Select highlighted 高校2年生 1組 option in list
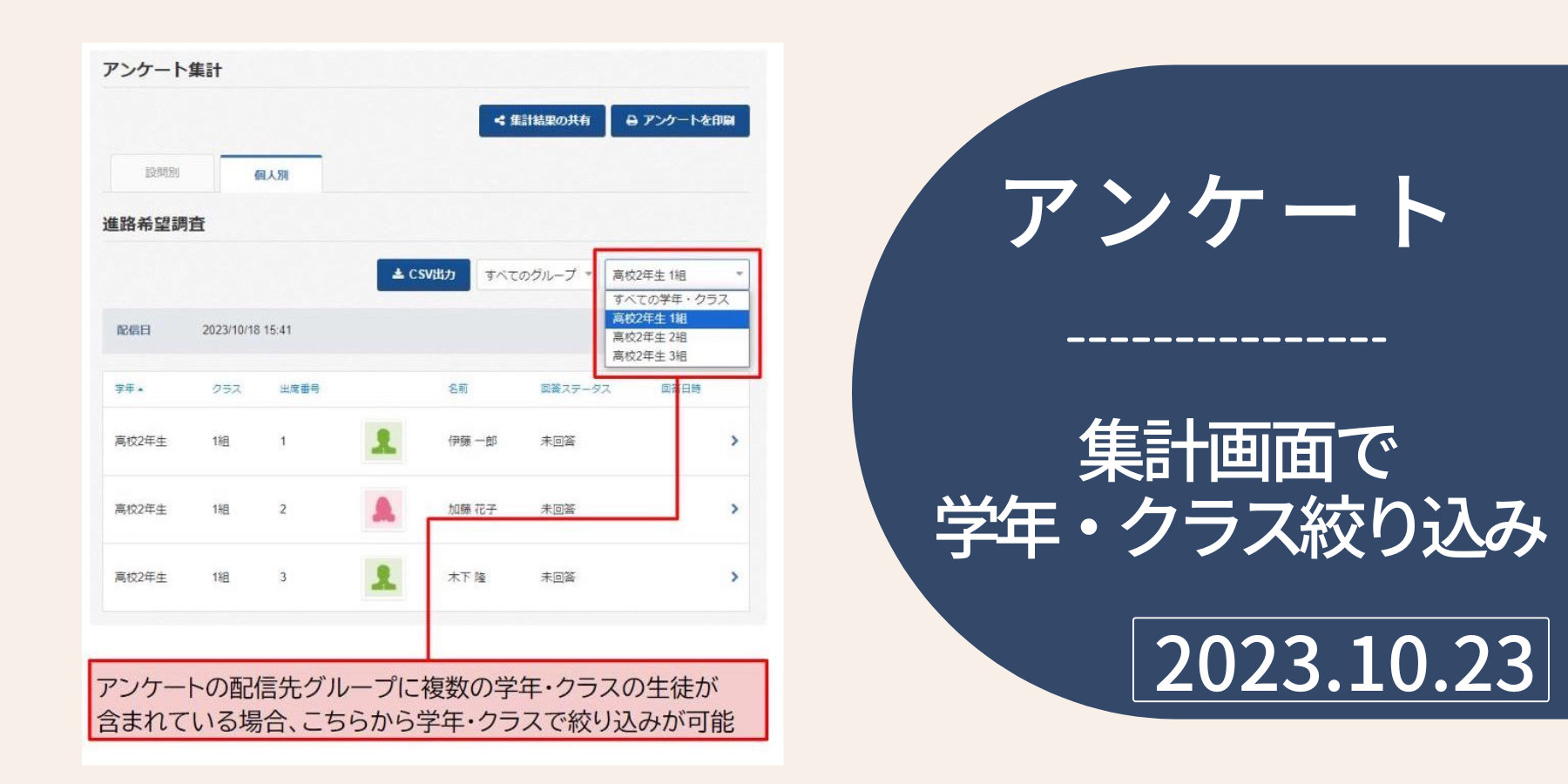The image size is (1568, 784). coord(677,318)
